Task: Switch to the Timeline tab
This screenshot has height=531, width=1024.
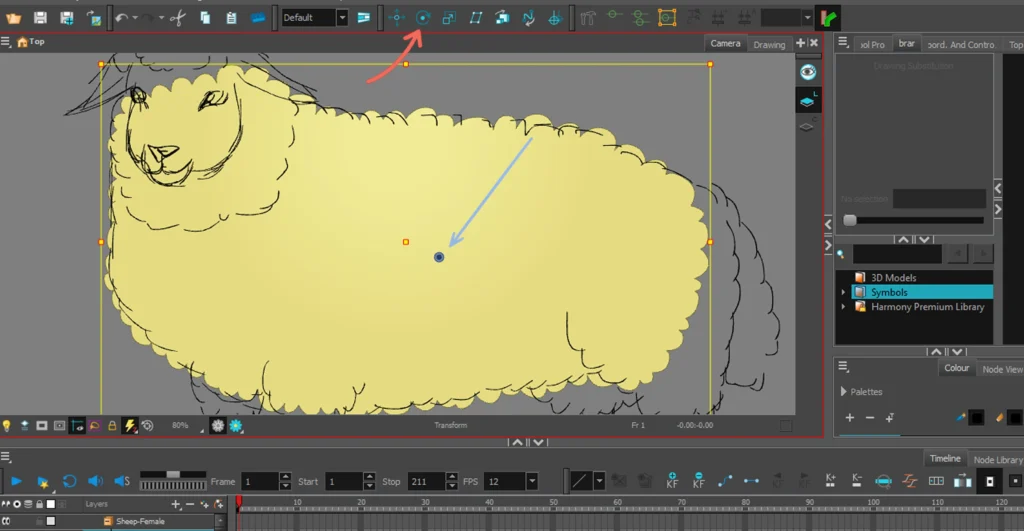Action: 944,459
